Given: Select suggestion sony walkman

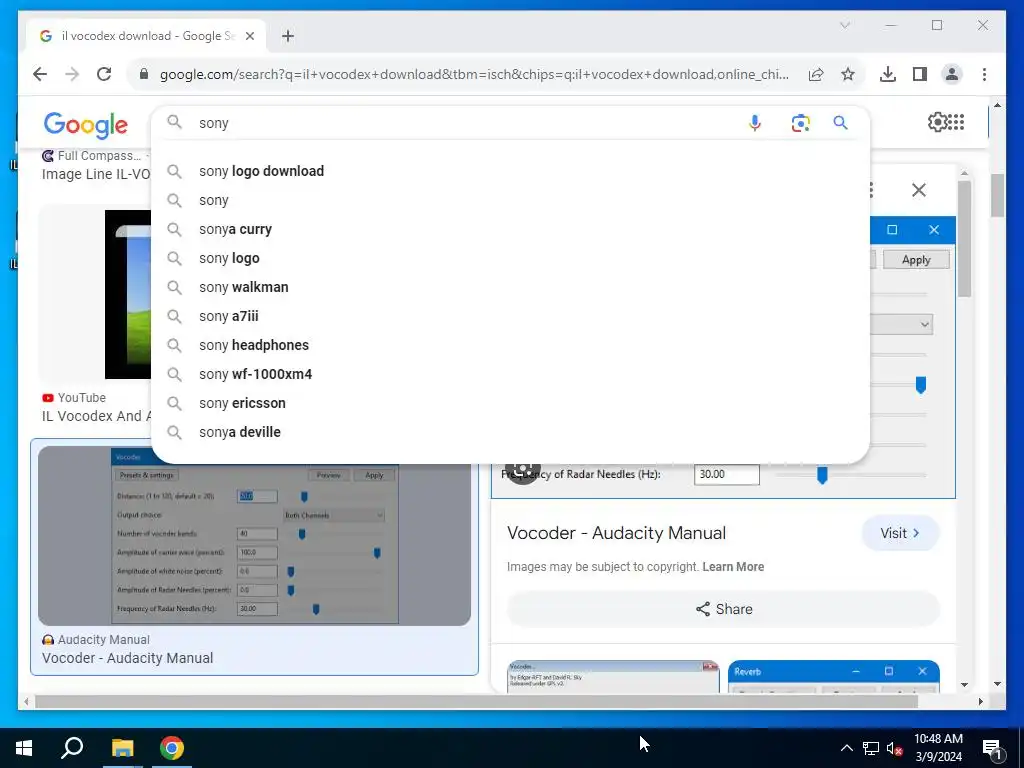Looking at the screenshot, I should pyautogui.click(x=510, y=287).
